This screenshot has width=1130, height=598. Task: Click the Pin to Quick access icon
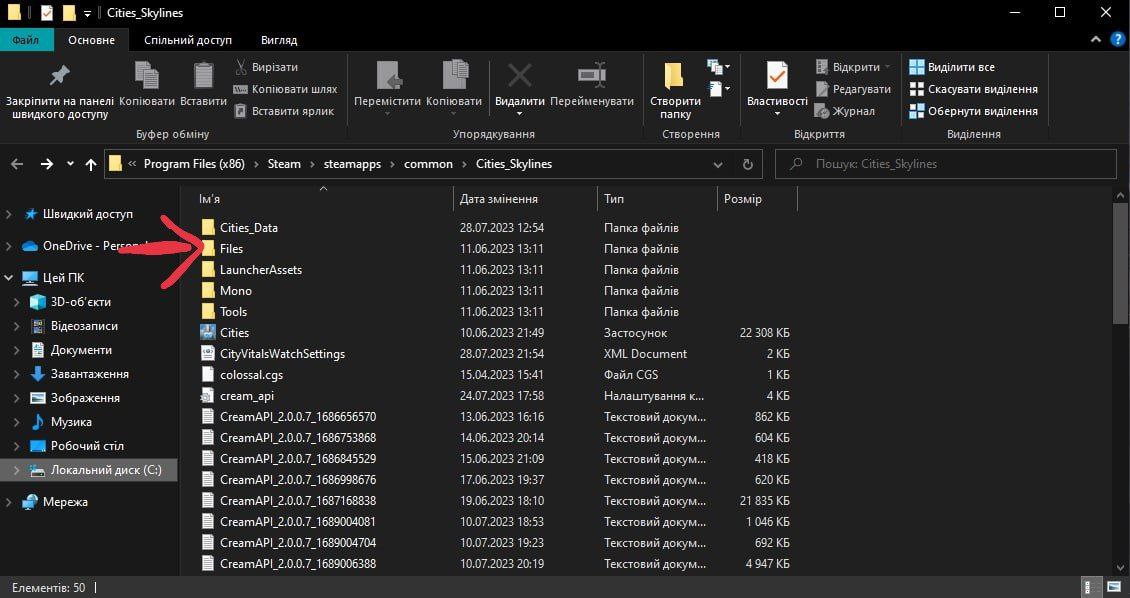click(58, 75)
